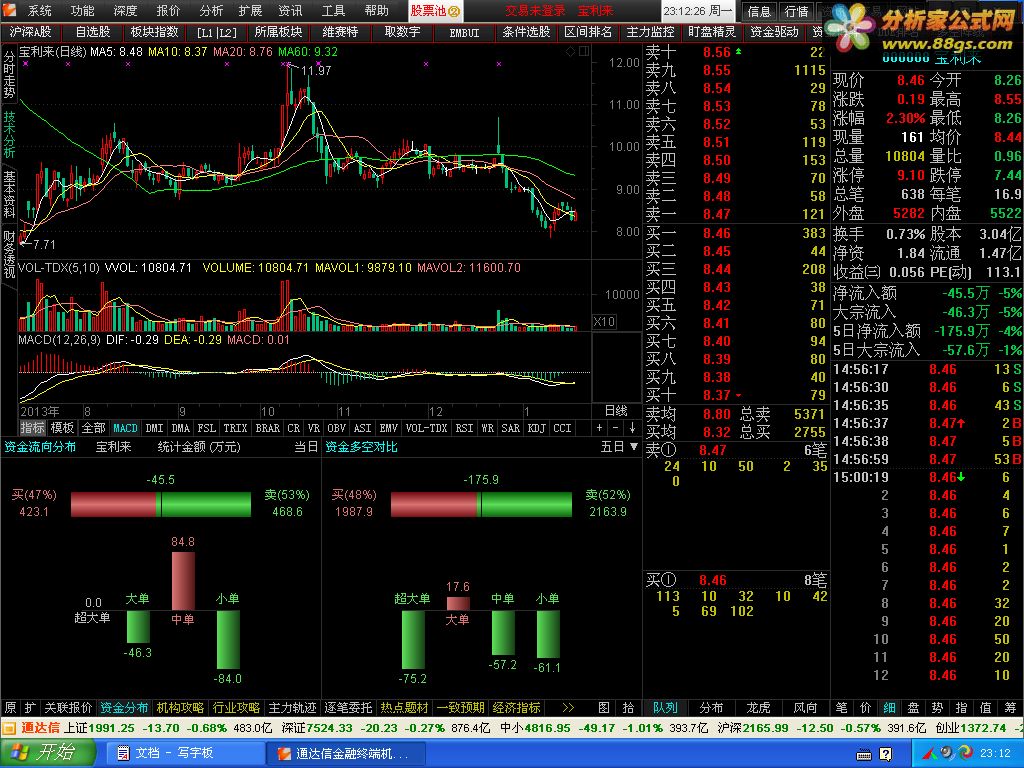Viewport: 1024px width, 768px height.
Task: Click the 通达信 ticker bar logo icon
Action: 9,728
